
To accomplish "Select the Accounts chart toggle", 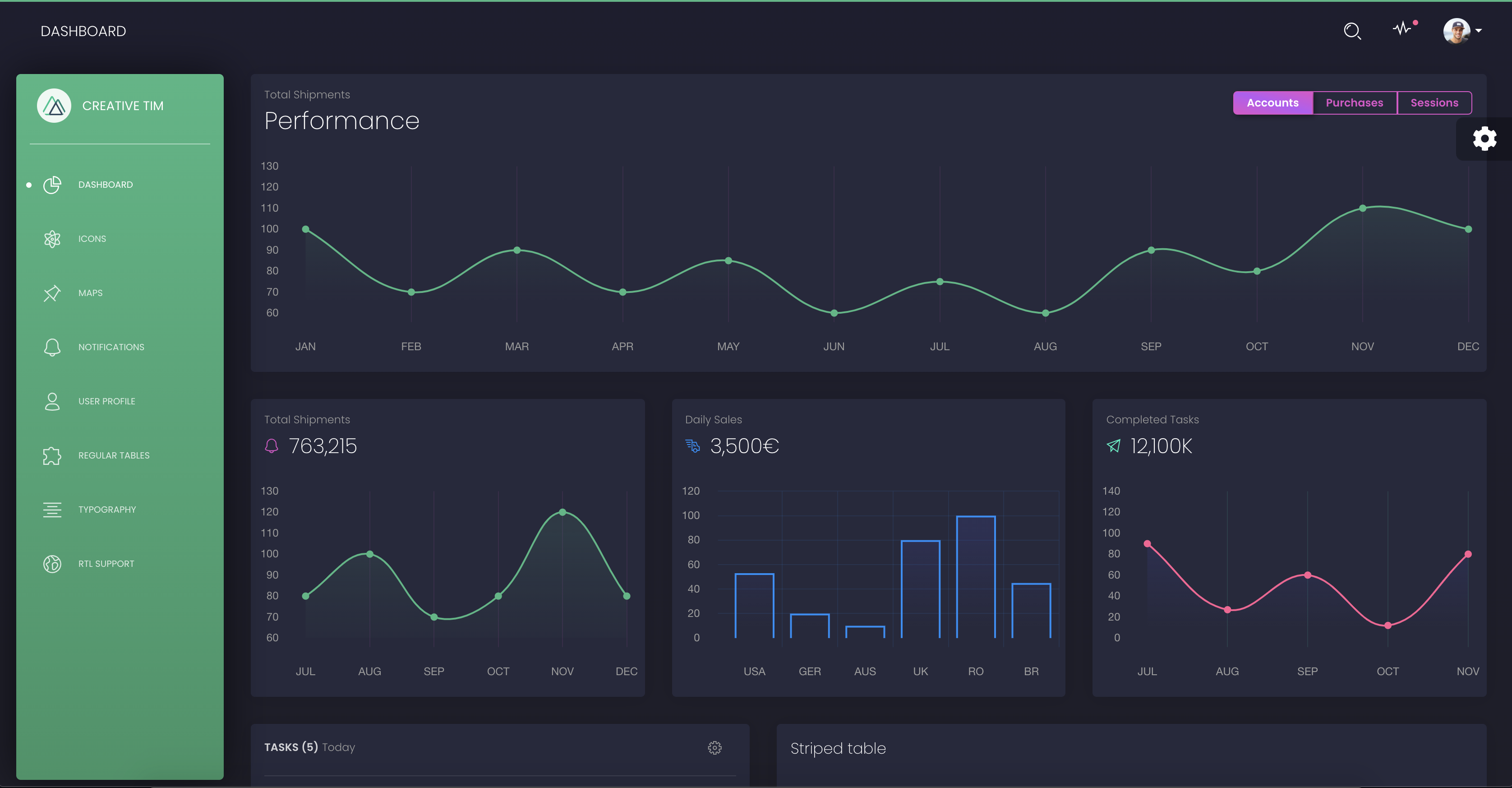I will click(1272, 103).
